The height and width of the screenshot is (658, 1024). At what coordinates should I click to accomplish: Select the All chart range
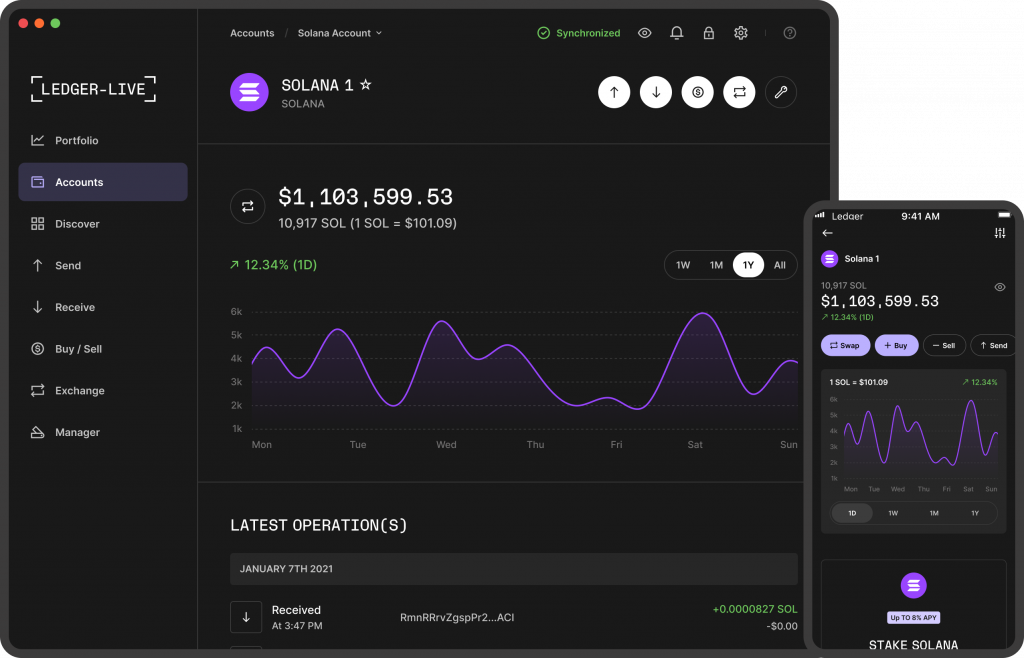[780, 265]
